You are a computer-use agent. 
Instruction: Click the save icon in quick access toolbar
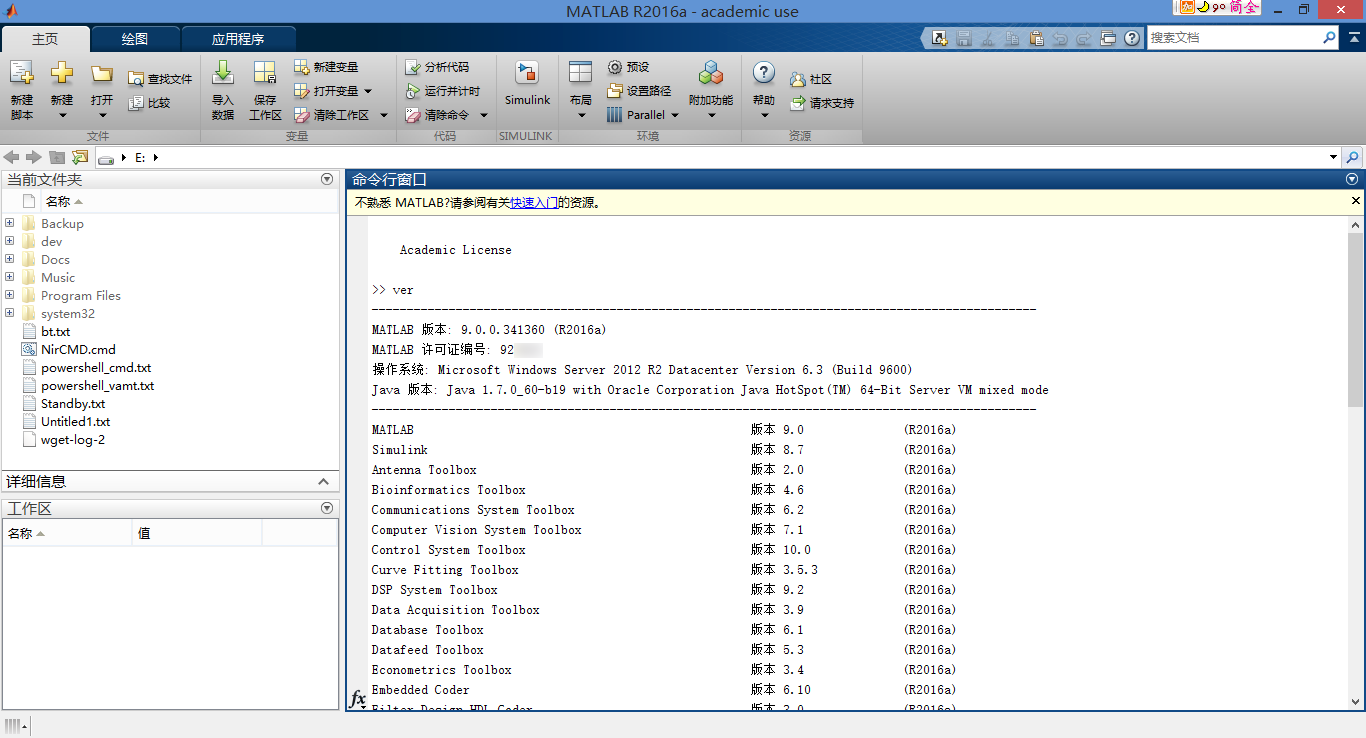click(x=964, y=38)
